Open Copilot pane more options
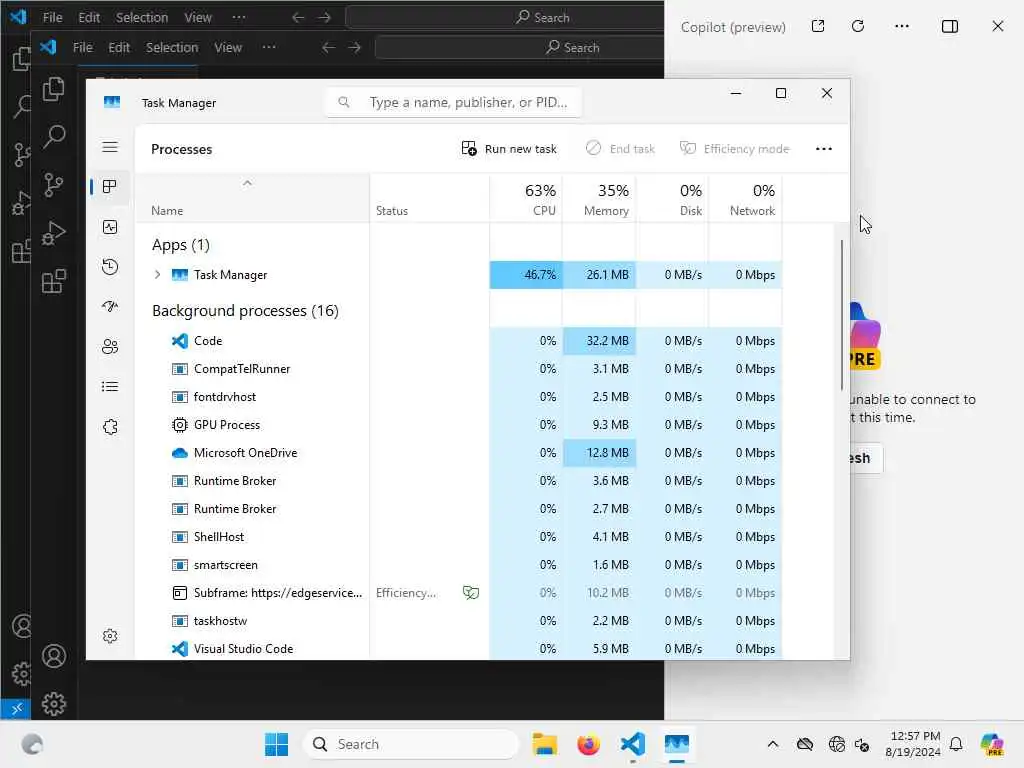 click(902, 26)
